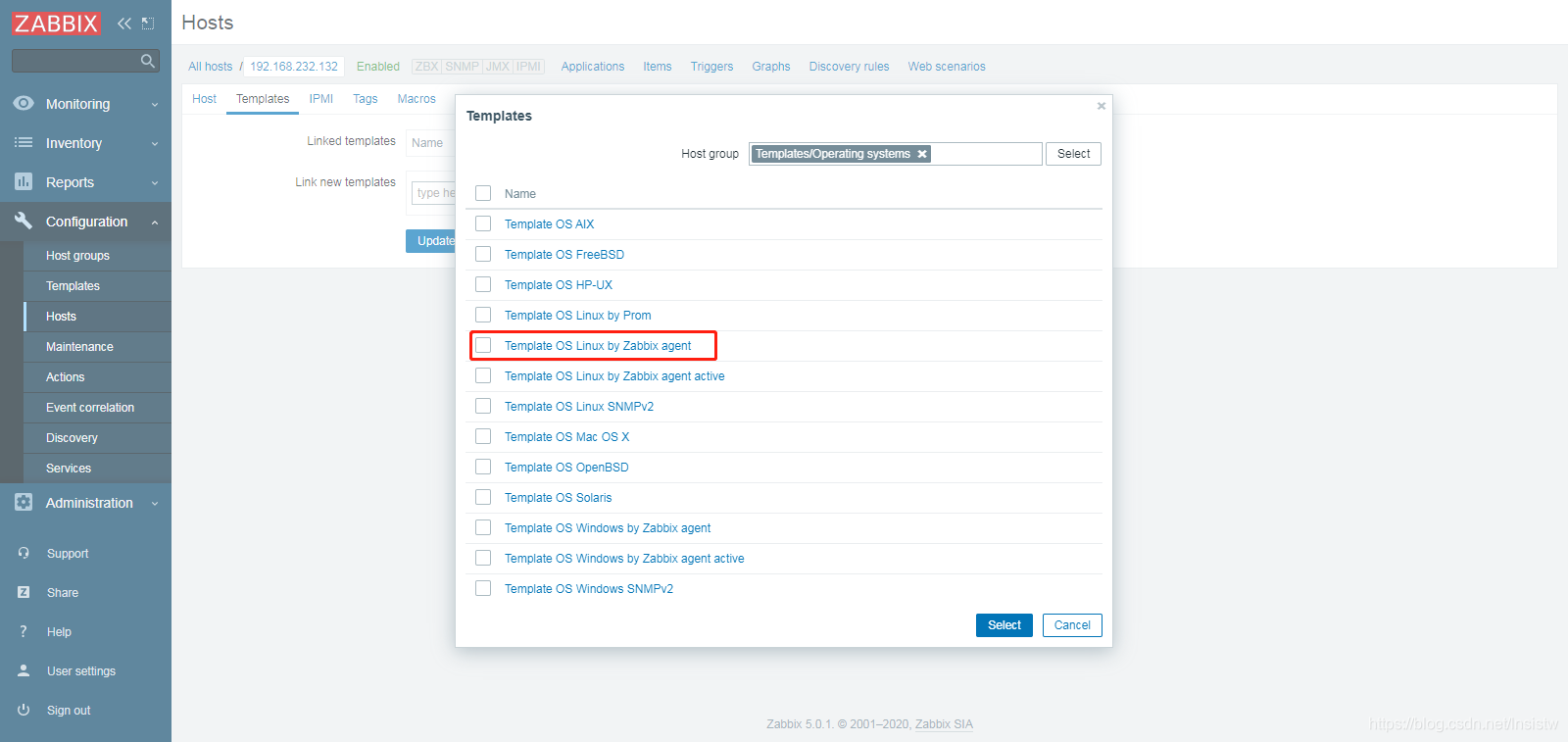Open Discovery in Configuration menu
Image resolution: width=1568 pixels, height=742 pixels.
(72, 438)
